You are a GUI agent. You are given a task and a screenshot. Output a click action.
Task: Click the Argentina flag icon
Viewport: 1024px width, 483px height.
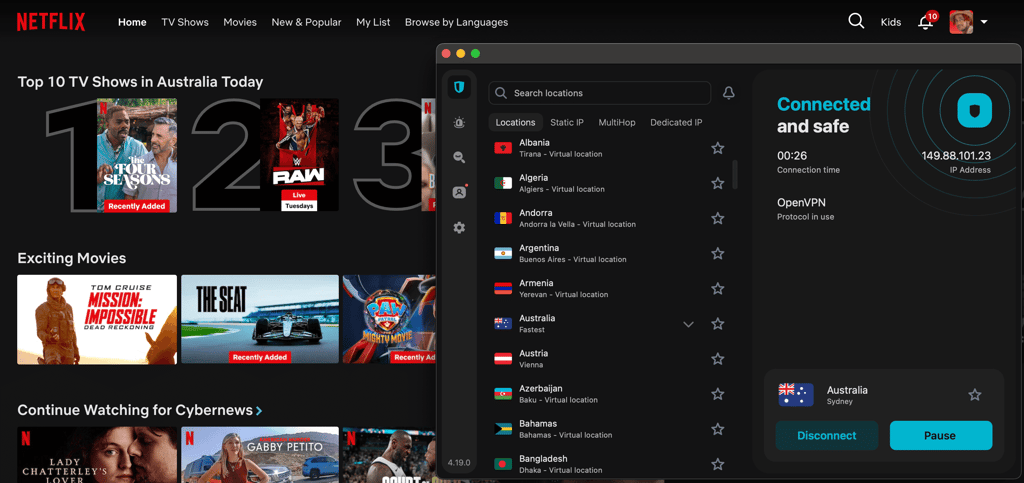(x=503, y=253)
